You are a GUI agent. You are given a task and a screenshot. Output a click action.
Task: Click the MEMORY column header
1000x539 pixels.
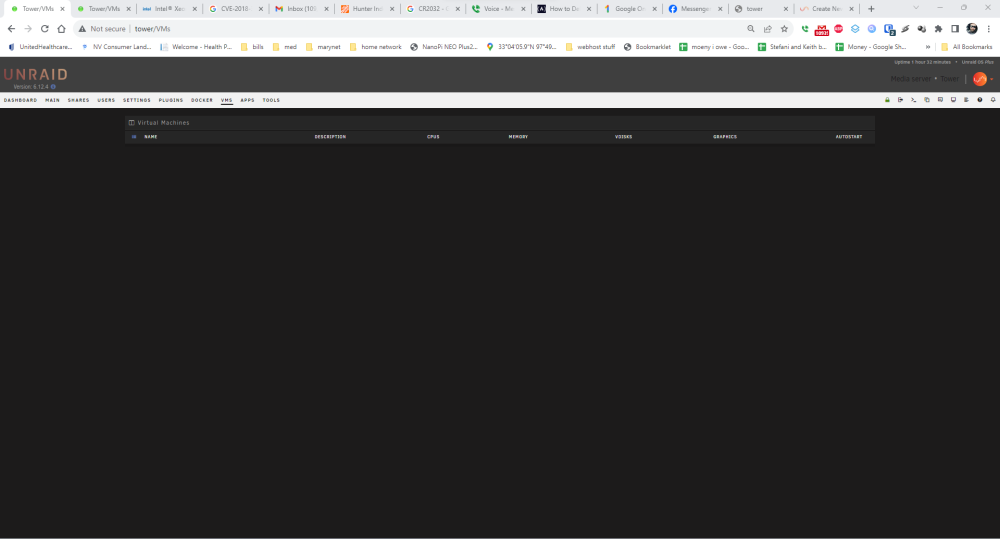518,137
